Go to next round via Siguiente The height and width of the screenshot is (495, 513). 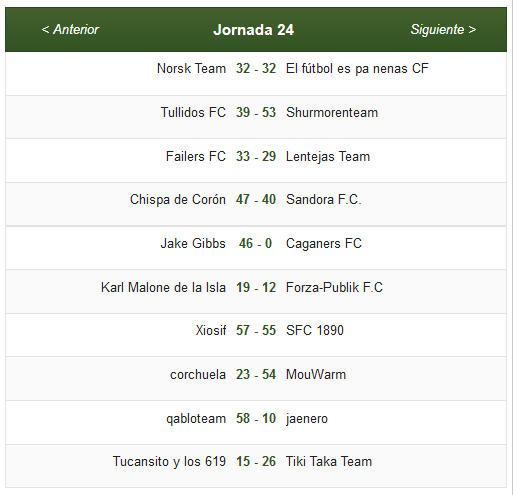click(x=443, y=29)
